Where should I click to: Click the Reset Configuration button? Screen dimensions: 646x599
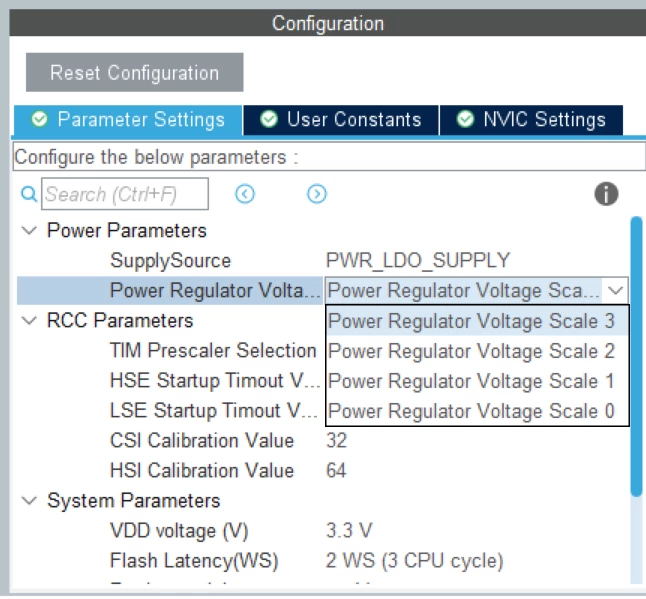pos(135,73)
